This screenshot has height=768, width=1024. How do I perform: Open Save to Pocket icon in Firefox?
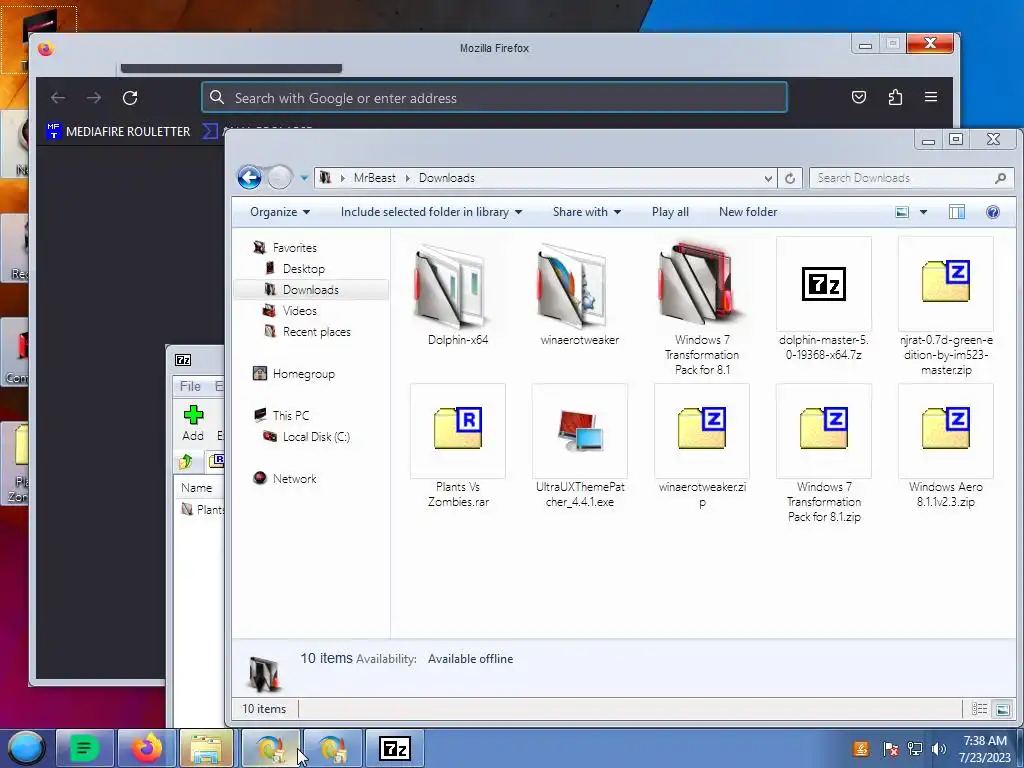pyautogui.click(x=859, y=97)
